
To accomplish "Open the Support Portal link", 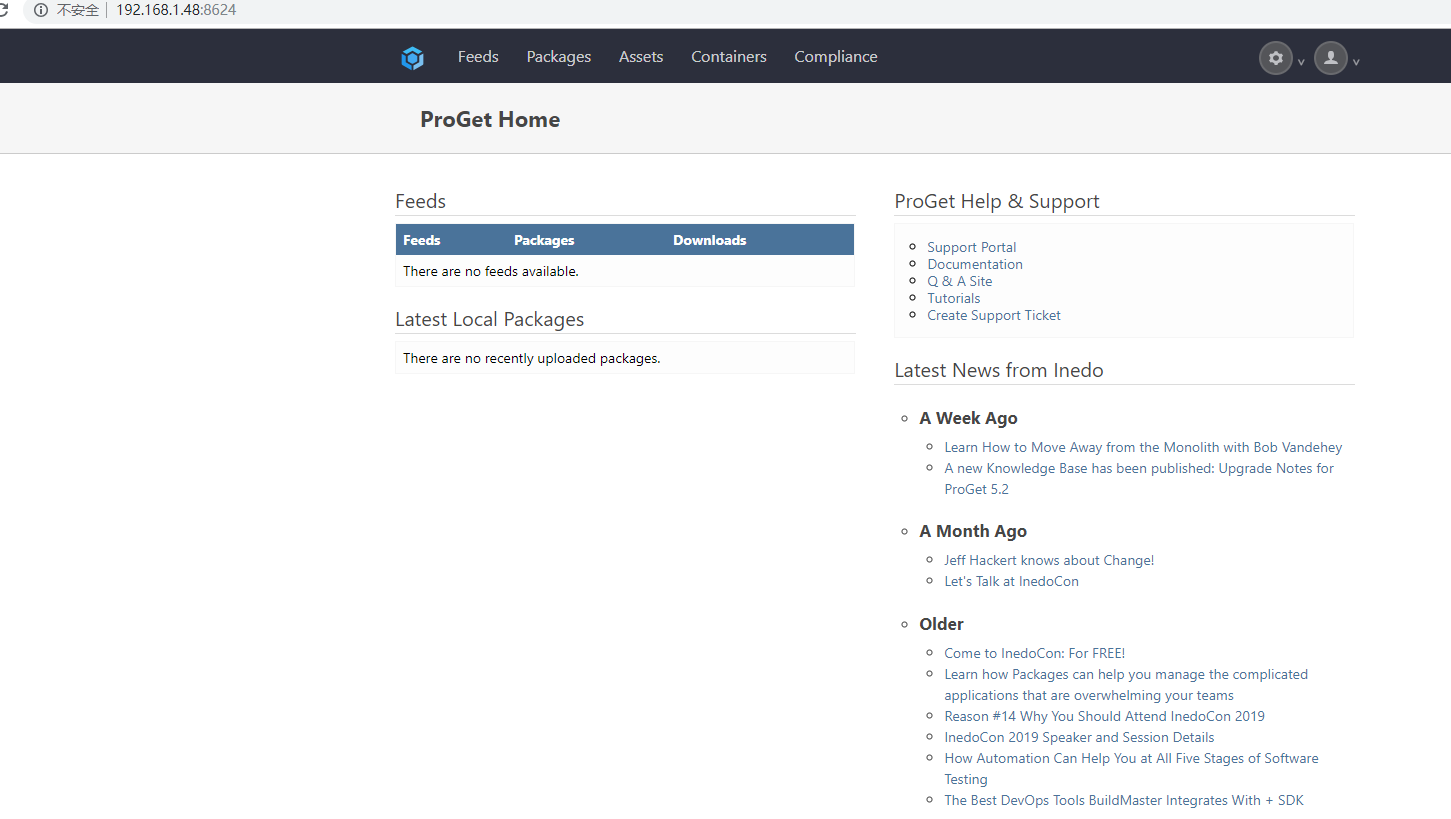I will point(971,247).
